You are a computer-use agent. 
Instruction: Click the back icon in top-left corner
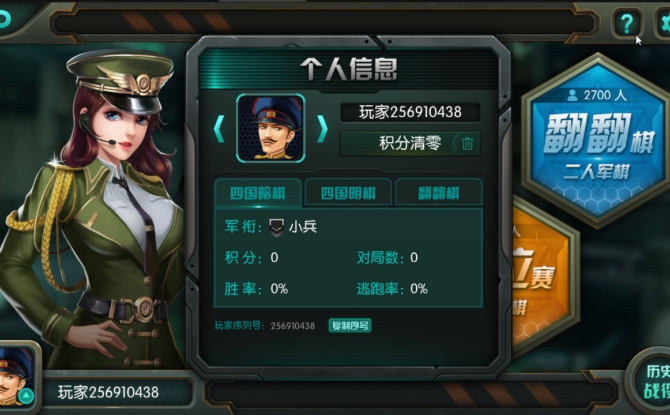pos(4,20)
